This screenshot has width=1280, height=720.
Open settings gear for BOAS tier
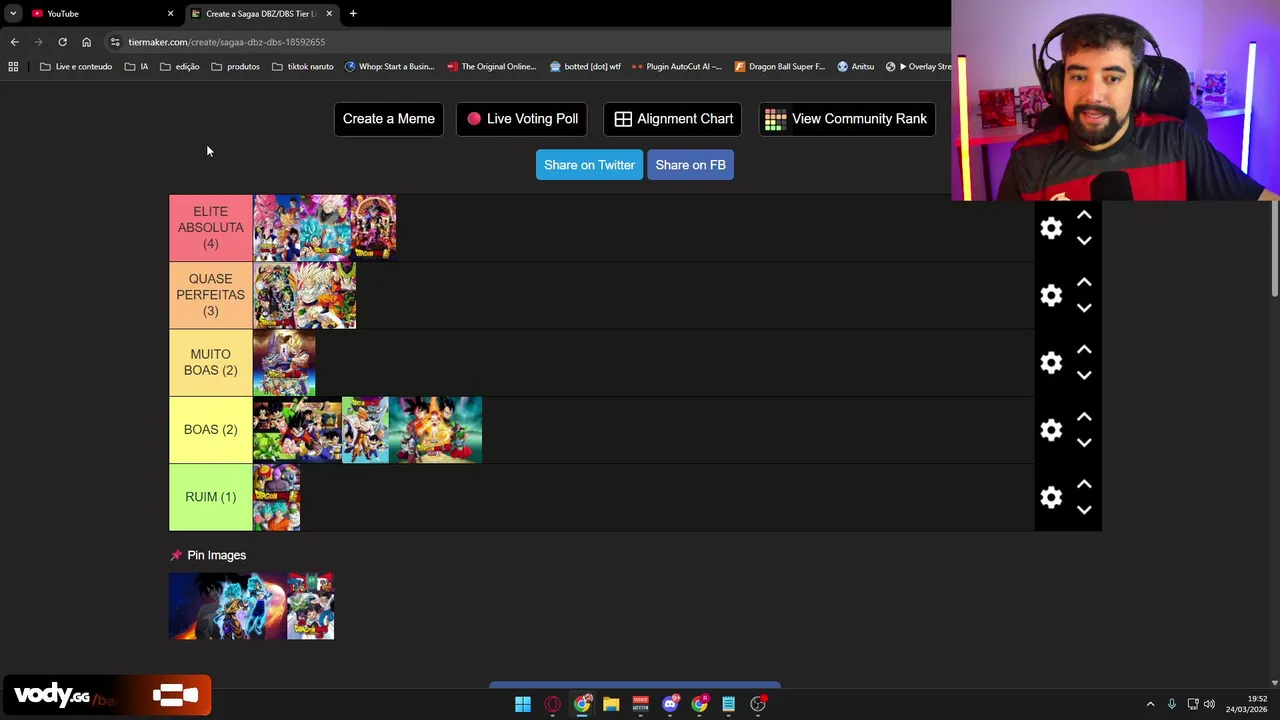pyautogui.click(x=1051, y=430)
